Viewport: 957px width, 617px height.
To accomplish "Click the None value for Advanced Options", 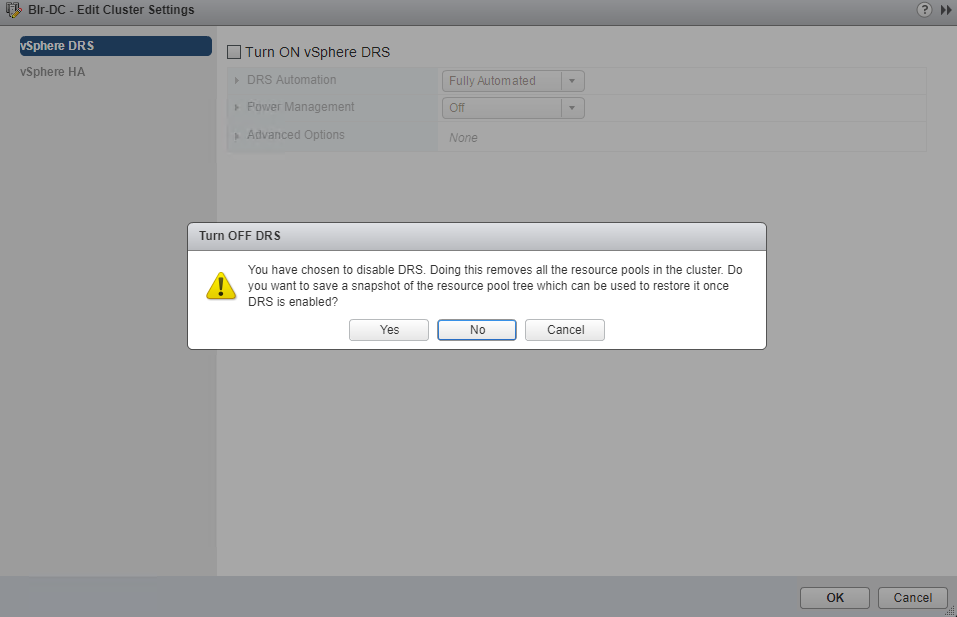I will pos(463,138).
